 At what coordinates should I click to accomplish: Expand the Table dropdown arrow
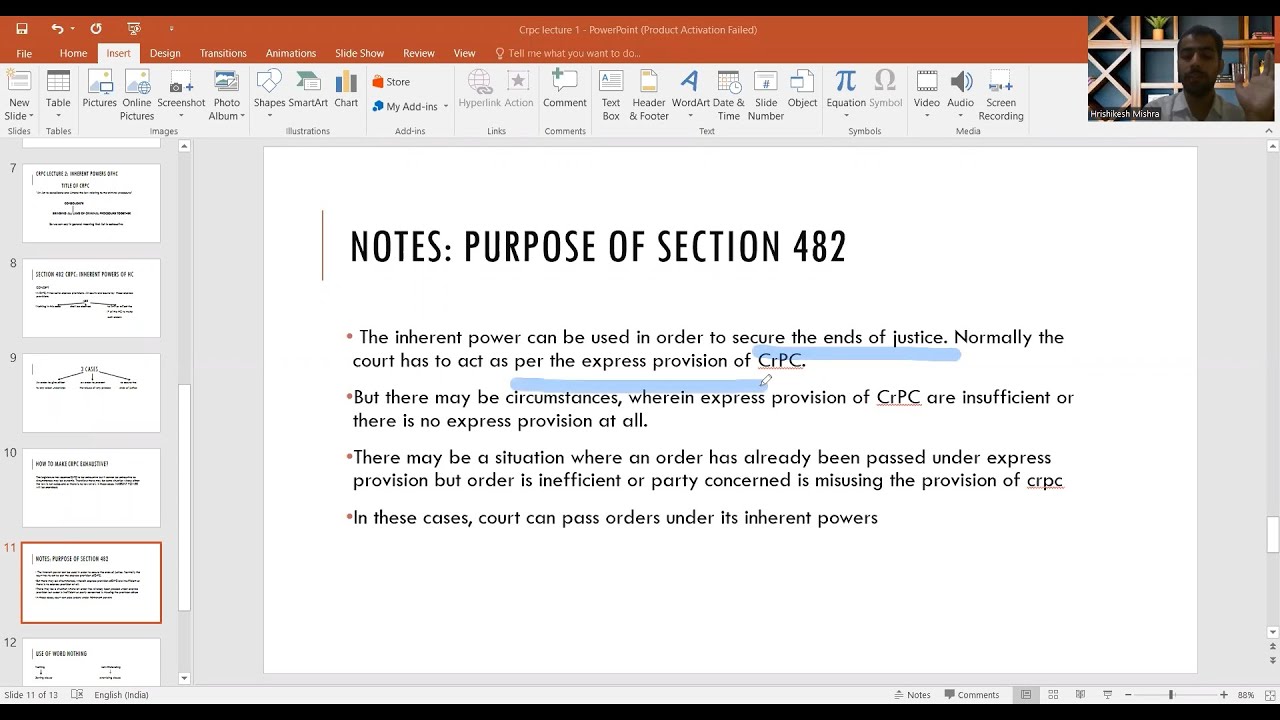pos(58,116)
